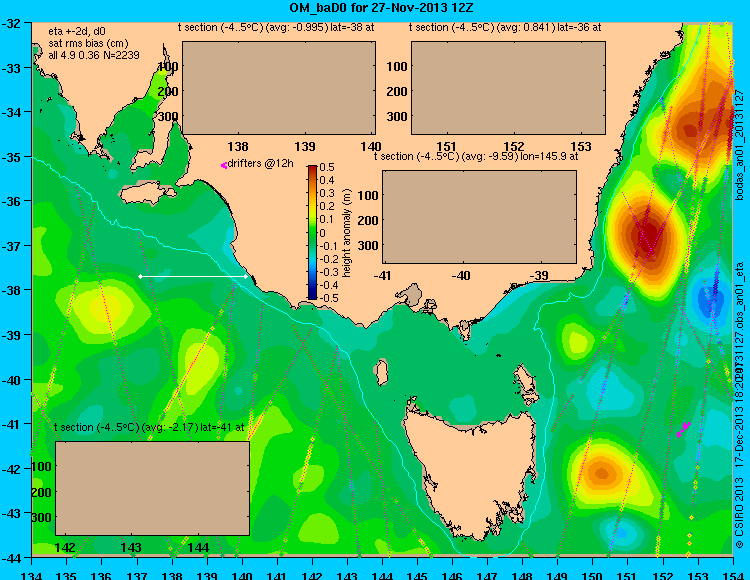750x580 pixels.
Task: Click the magenta drifter track near 152.5E, -41
Action: (x=684, y=429)
